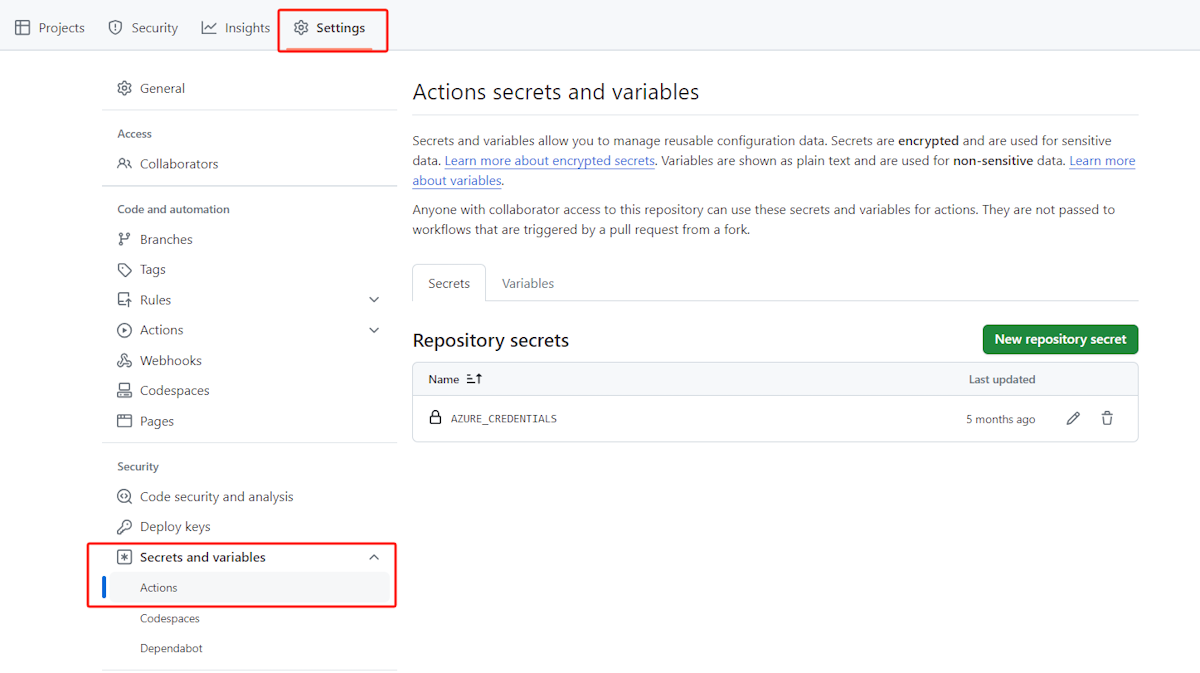The width and height of the screenshot is (1200, 673).
Task: Open General settings via the gear icon
Action: pos(124,88)
